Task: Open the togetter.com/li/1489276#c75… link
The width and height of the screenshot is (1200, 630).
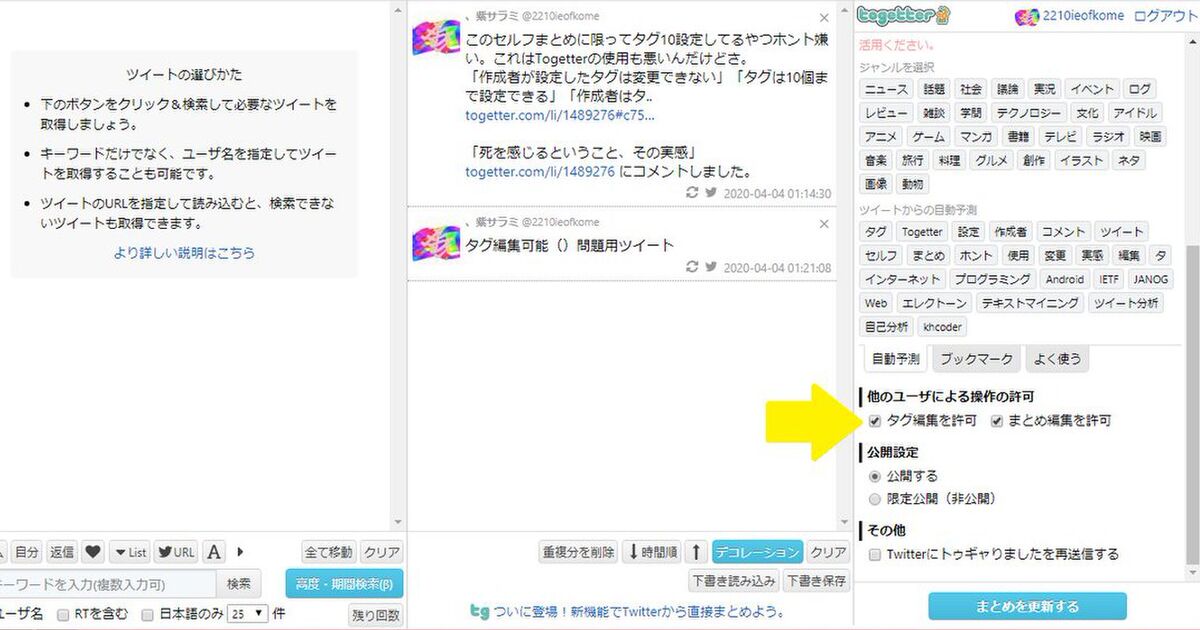Action: click(x=560, y=115)
